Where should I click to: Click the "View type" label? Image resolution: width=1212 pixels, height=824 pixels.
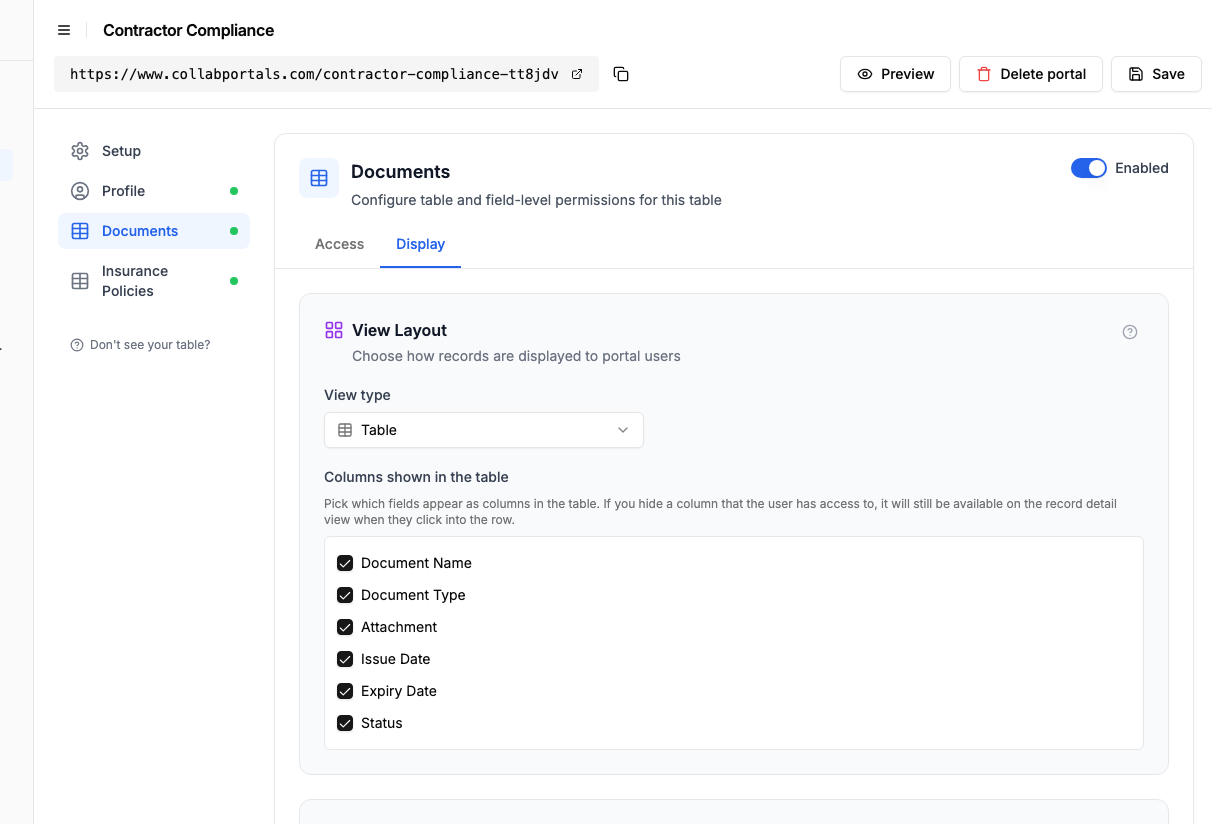tap(357, 395)
